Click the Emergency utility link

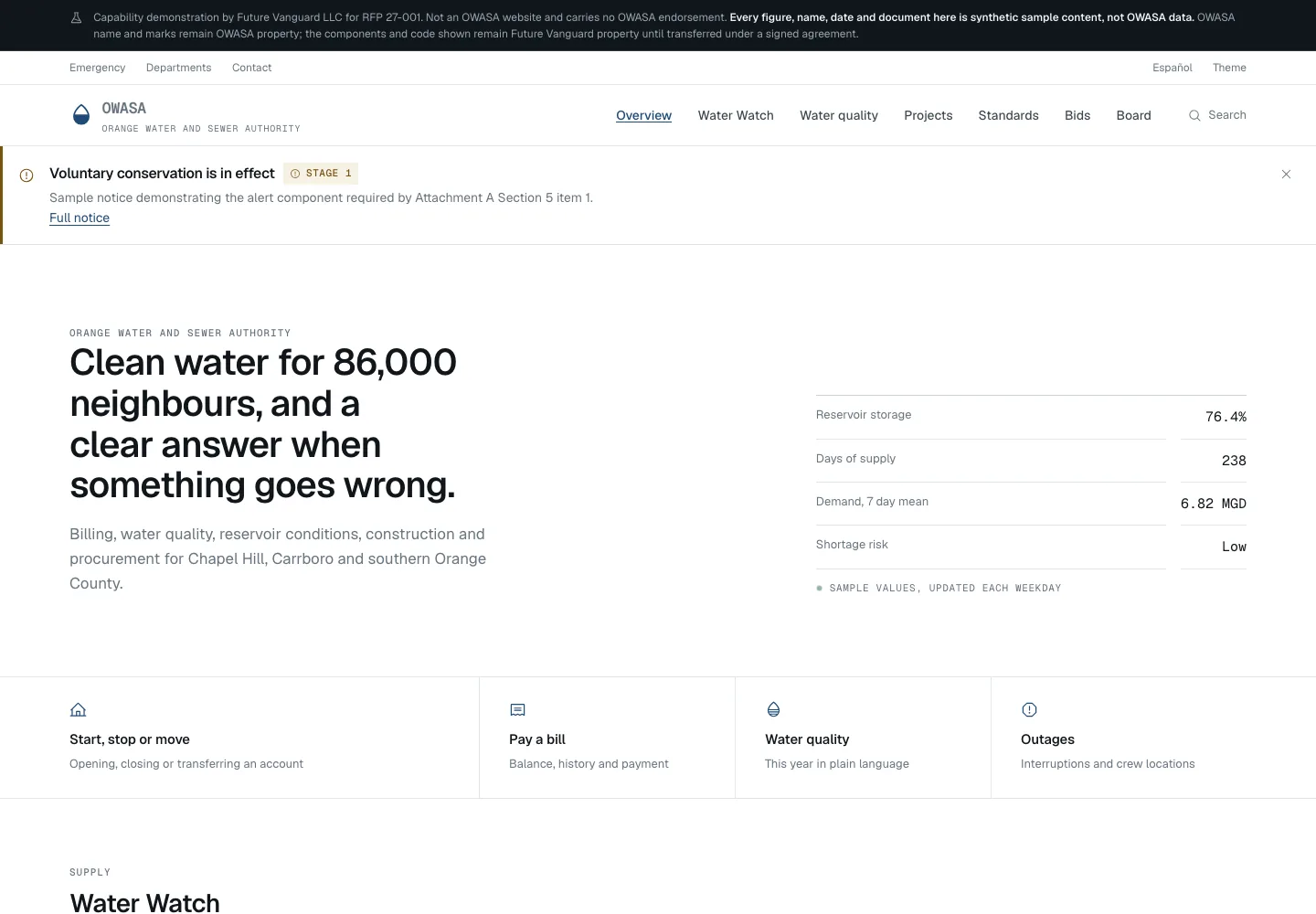pyautogui.click(x=98, y=68)
